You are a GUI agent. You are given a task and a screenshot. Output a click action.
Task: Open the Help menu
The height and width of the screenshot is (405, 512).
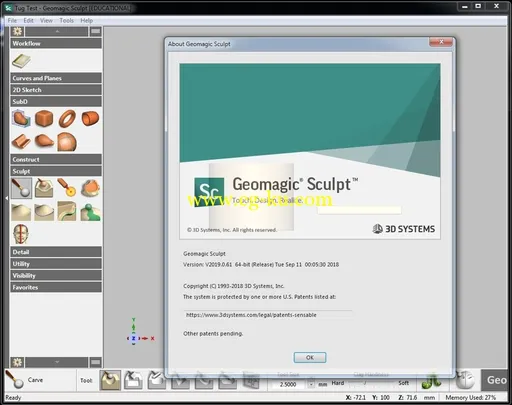point(86,21)
